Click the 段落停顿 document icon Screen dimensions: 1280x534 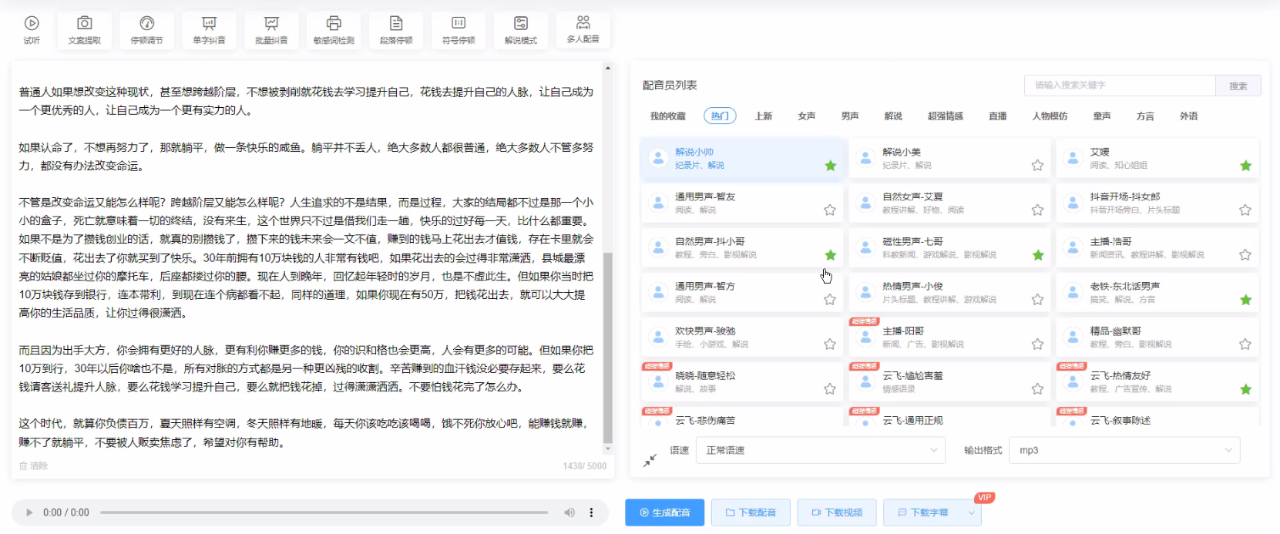396,24
